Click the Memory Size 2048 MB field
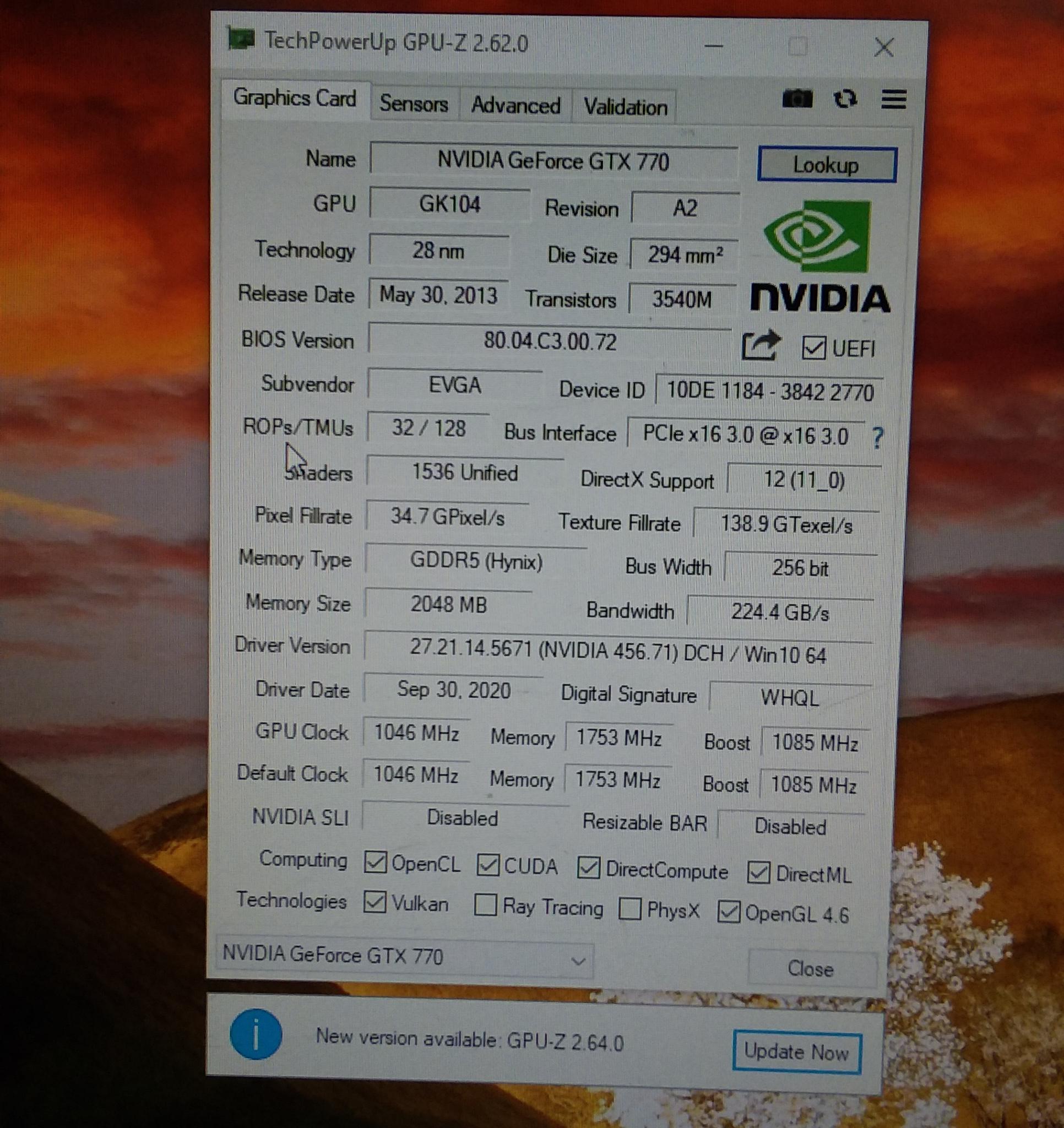1064x1128 pixels. (x=448, y=604)
